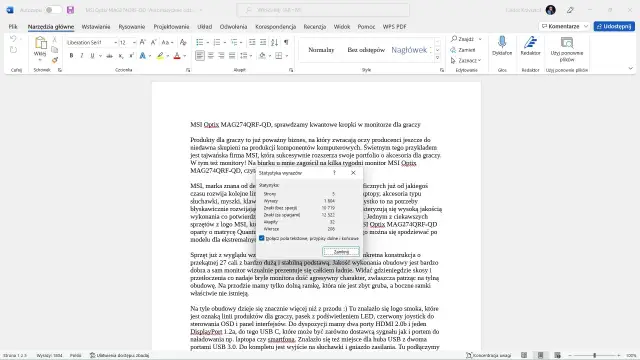
Task: Switch to print layout view in status bar
Action: (x=541, y=355)
